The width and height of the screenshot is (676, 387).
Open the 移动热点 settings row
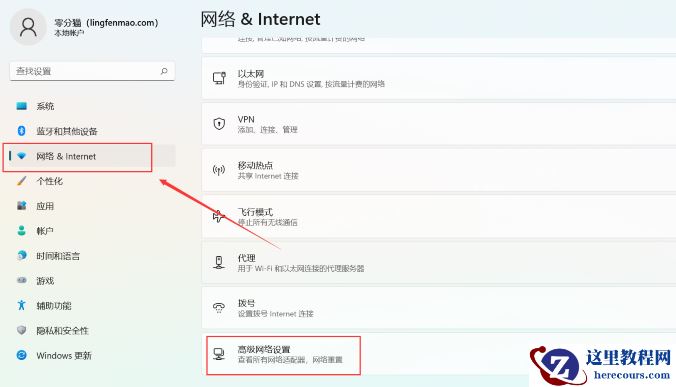point(439,170)
